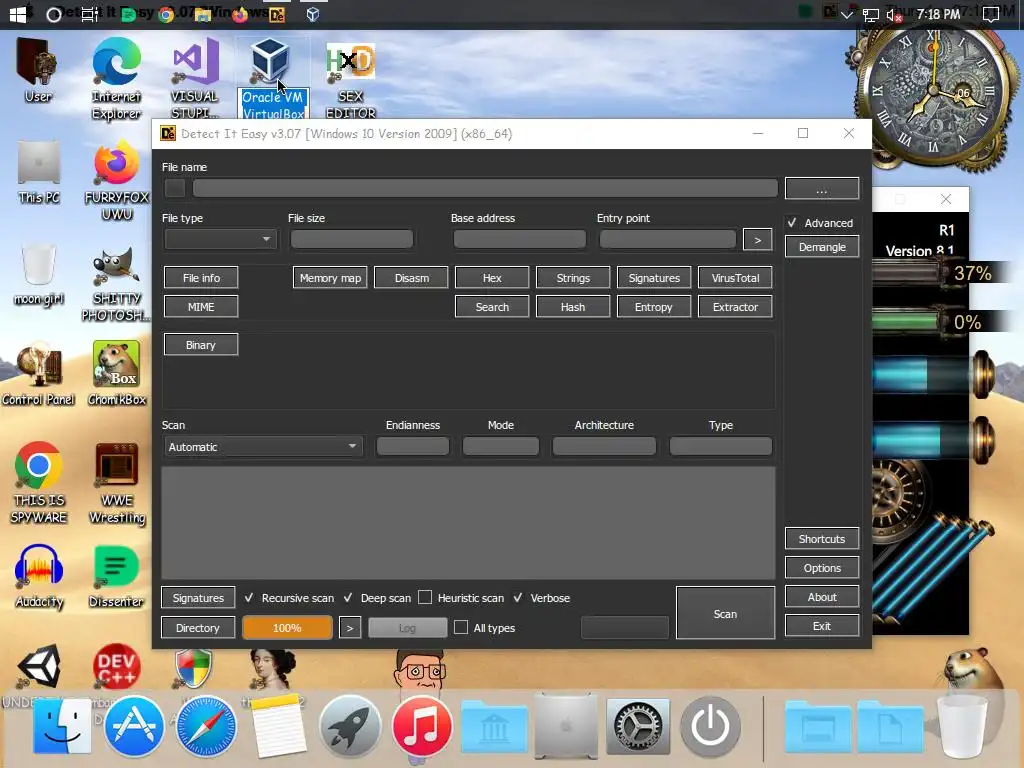
Task: Open the Options dialog
Action: point(822,568)
